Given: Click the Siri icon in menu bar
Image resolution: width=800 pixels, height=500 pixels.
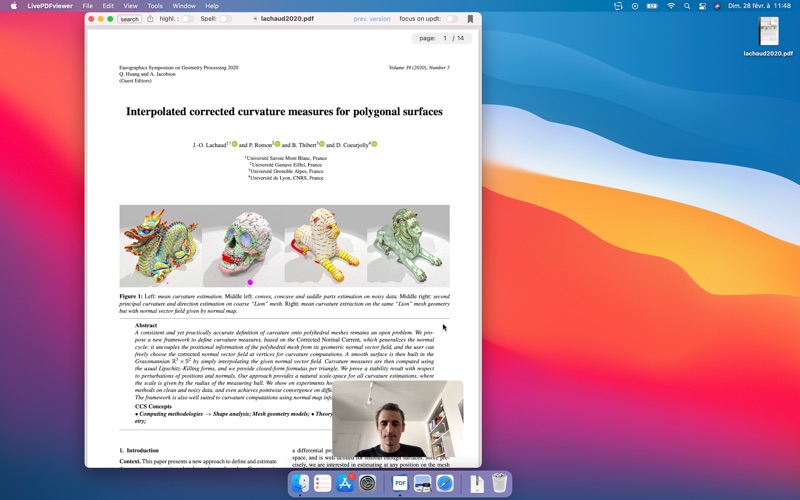Looking at the screenshot, I should (717, 6).
